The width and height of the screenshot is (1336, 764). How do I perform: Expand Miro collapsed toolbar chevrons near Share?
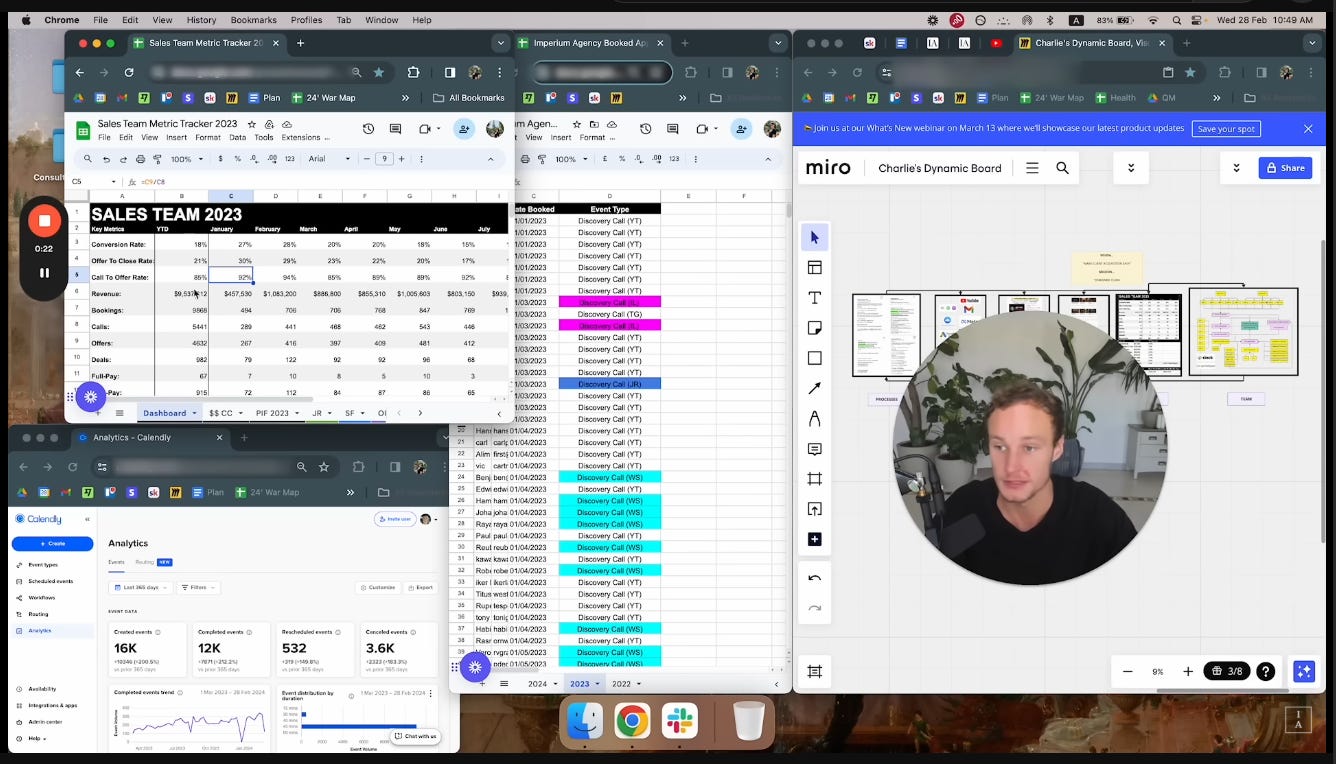click(1236, 168)
